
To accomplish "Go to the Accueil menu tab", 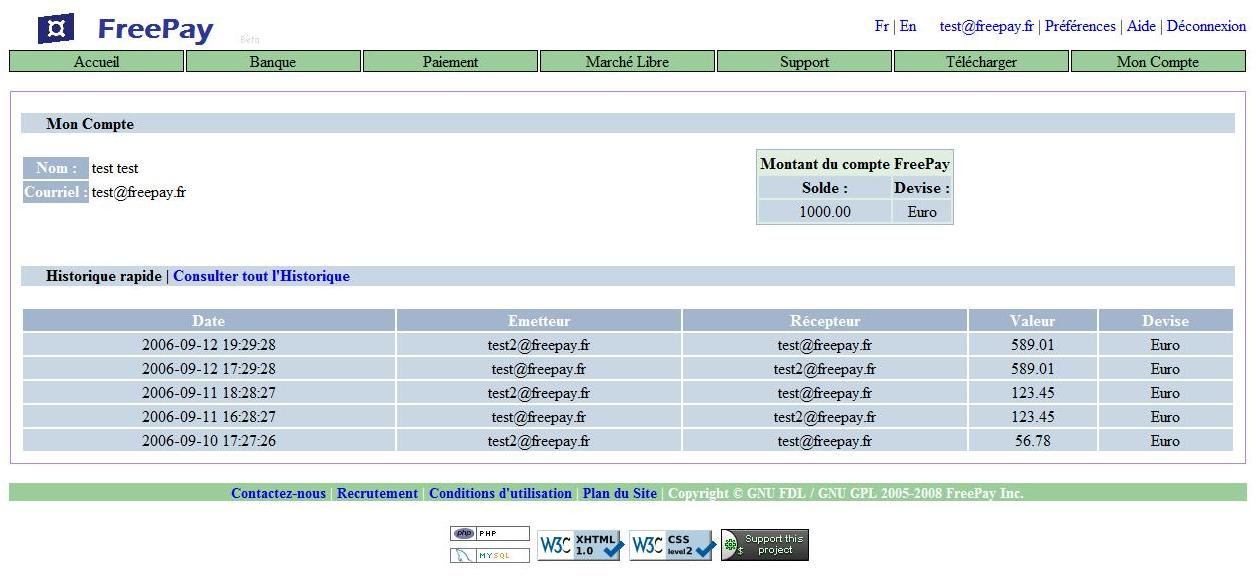I will 96,62.
